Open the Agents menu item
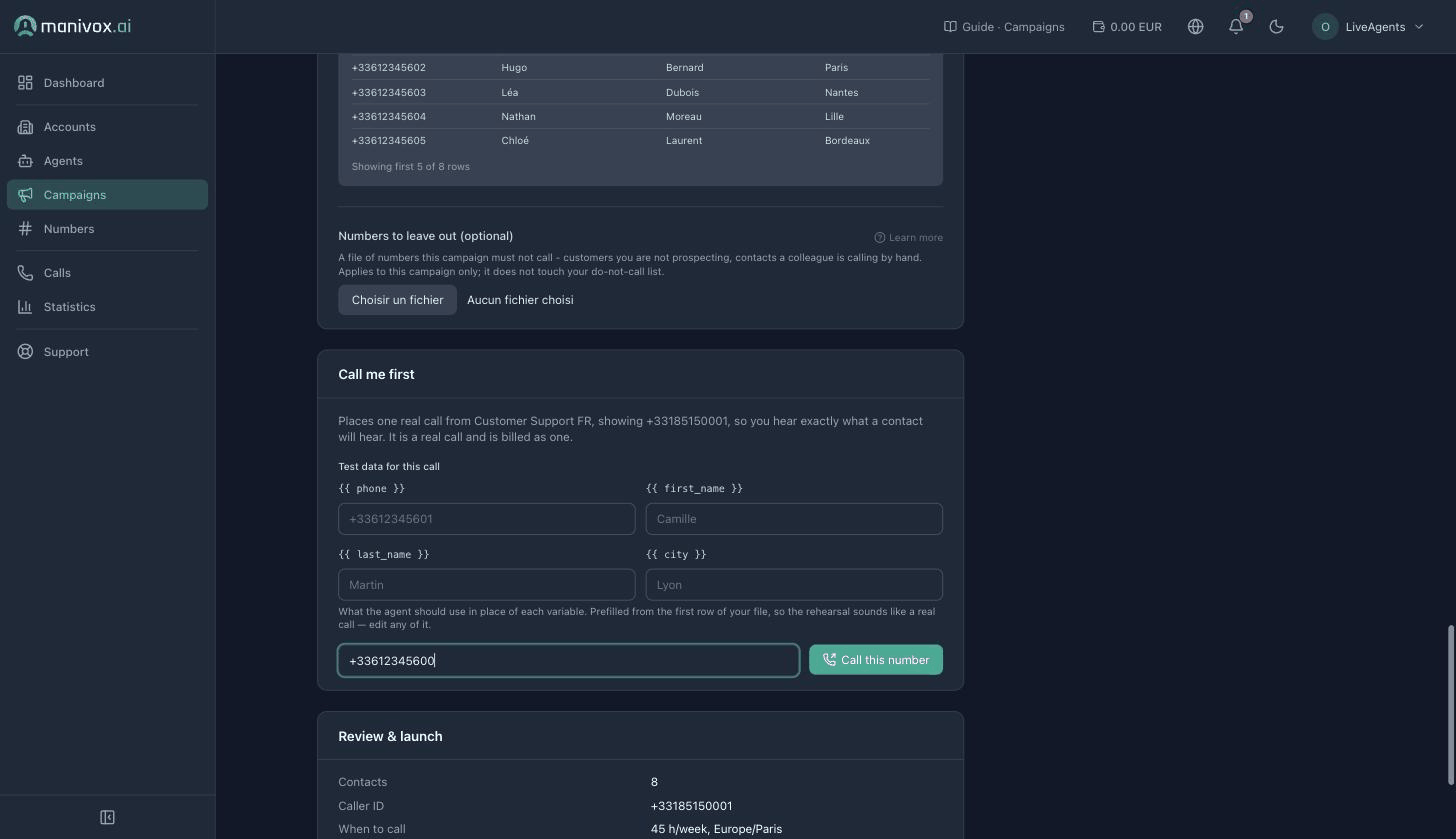 (107, 161)
